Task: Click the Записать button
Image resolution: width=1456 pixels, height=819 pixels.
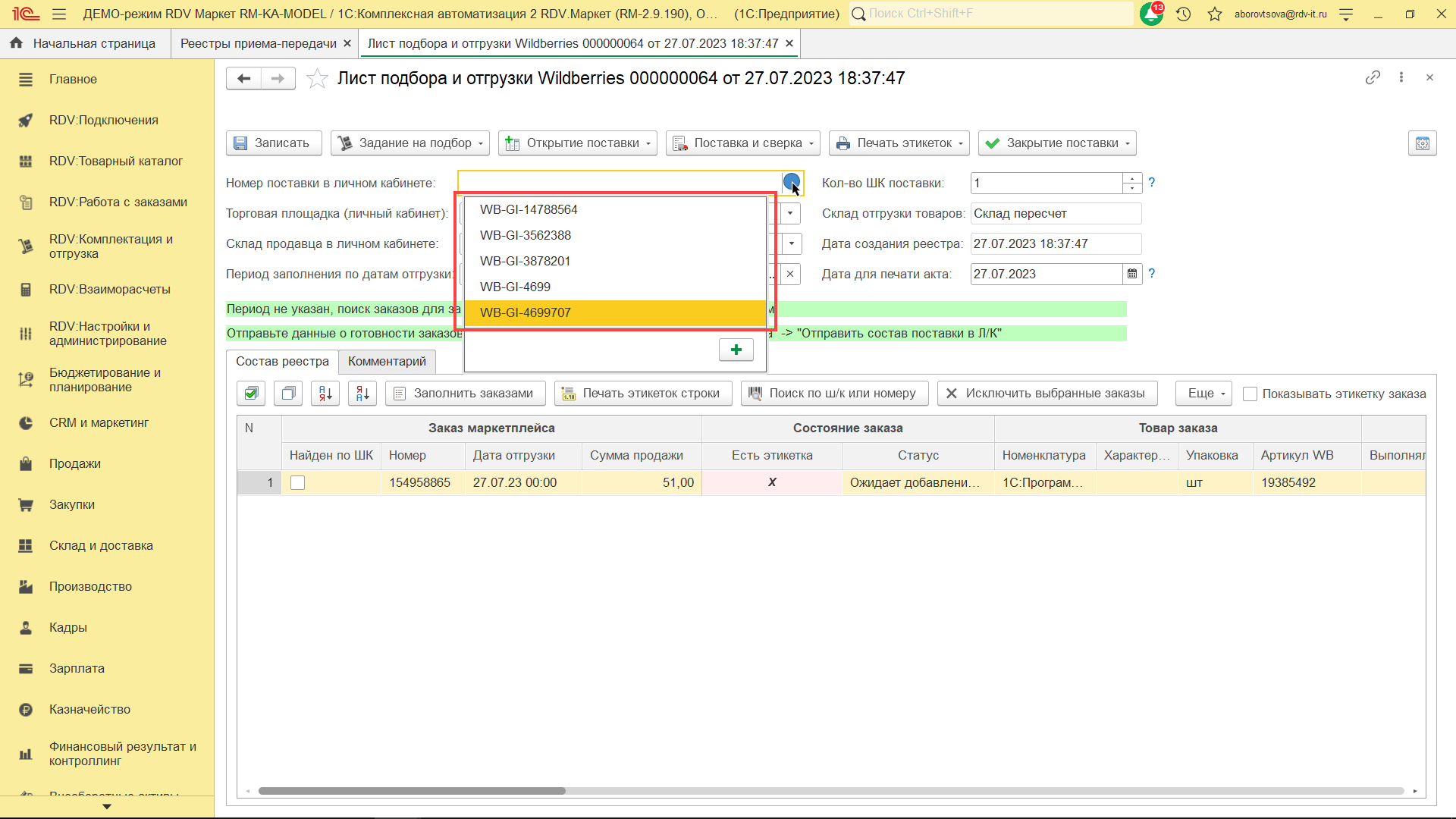Action: (x=274, y=143)
